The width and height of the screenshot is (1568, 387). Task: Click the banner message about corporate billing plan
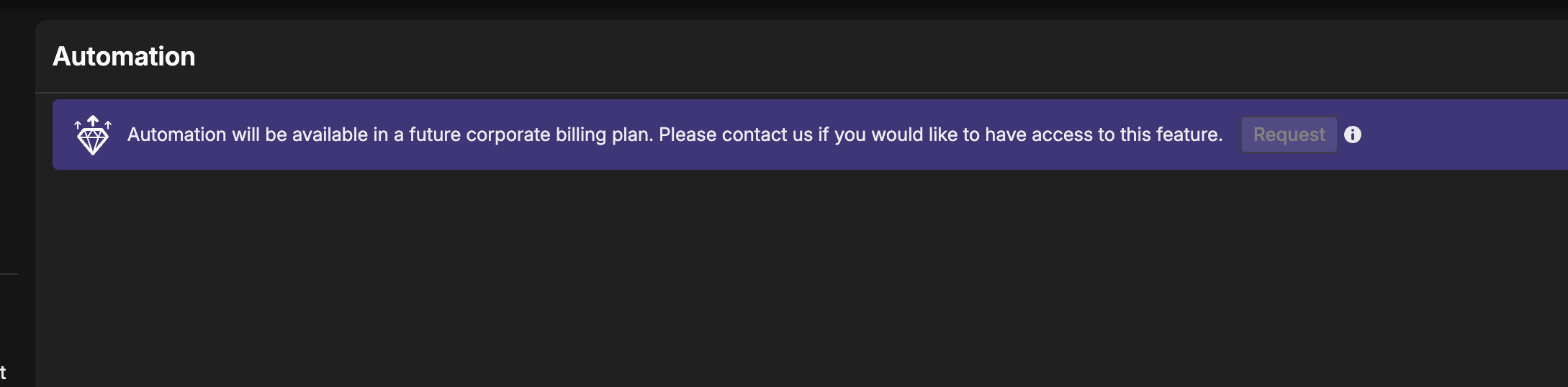[675, 135]
